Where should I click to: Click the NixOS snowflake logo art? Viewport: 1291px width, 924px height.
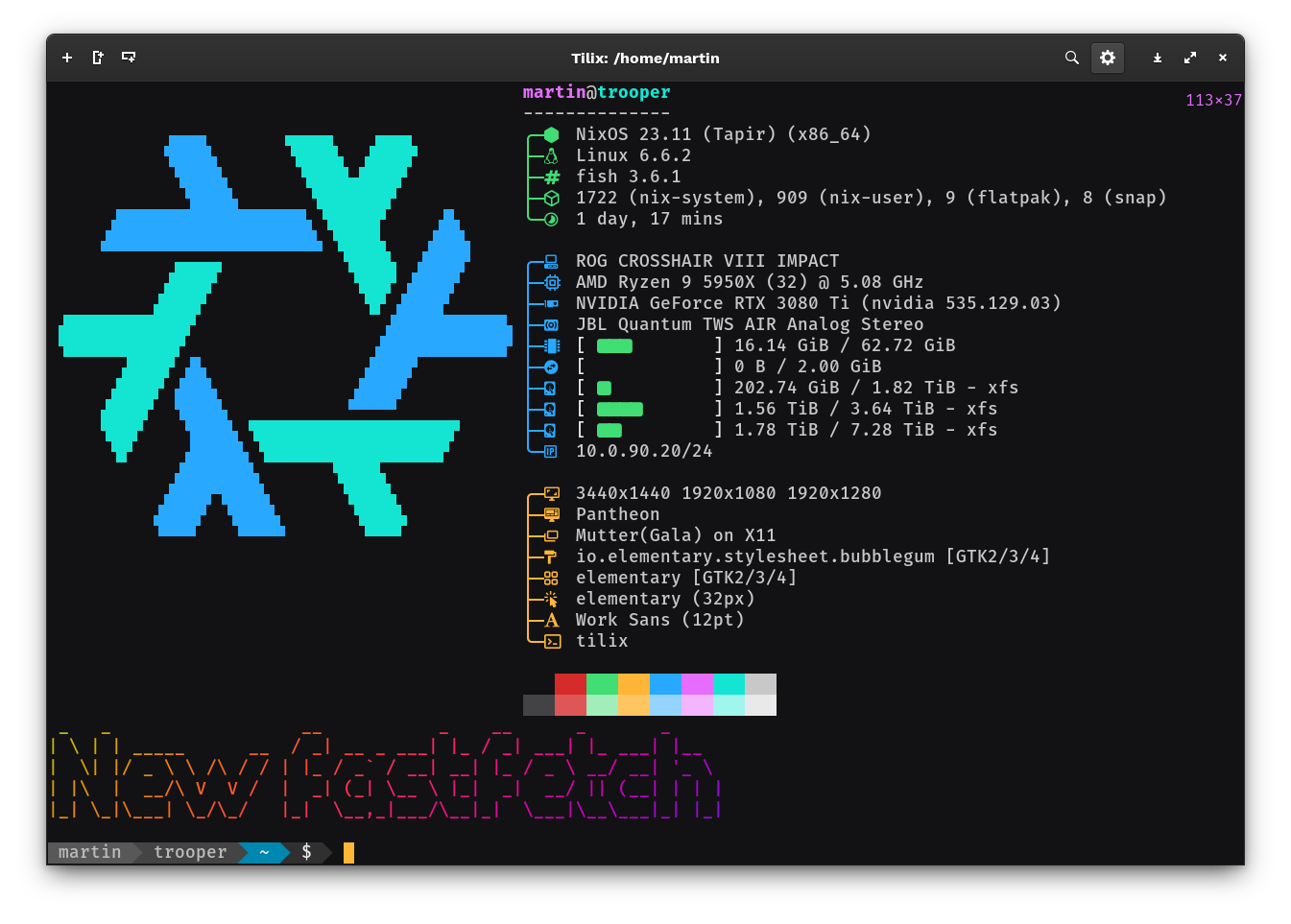285,336
